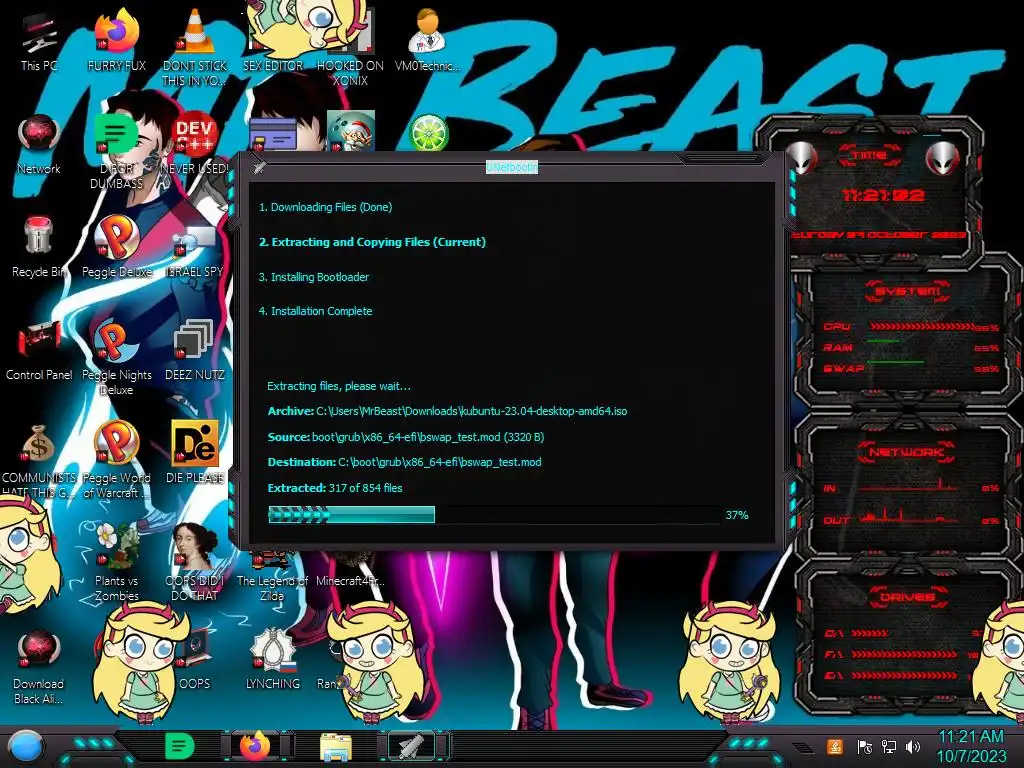
Task: Open the Control Panel desktop icon
Action: pos(39,350)
